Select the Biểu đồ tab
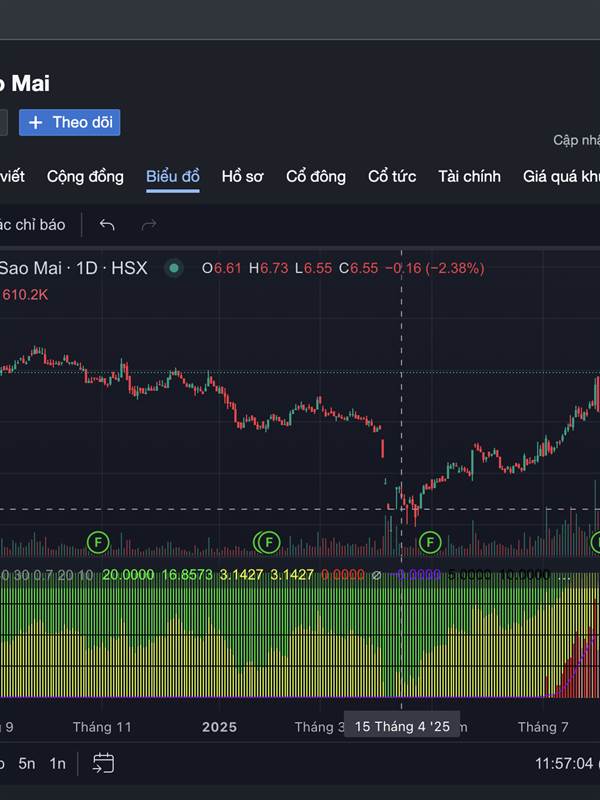Viewport: 600px width, 800px height. click(x=172, y=177)
